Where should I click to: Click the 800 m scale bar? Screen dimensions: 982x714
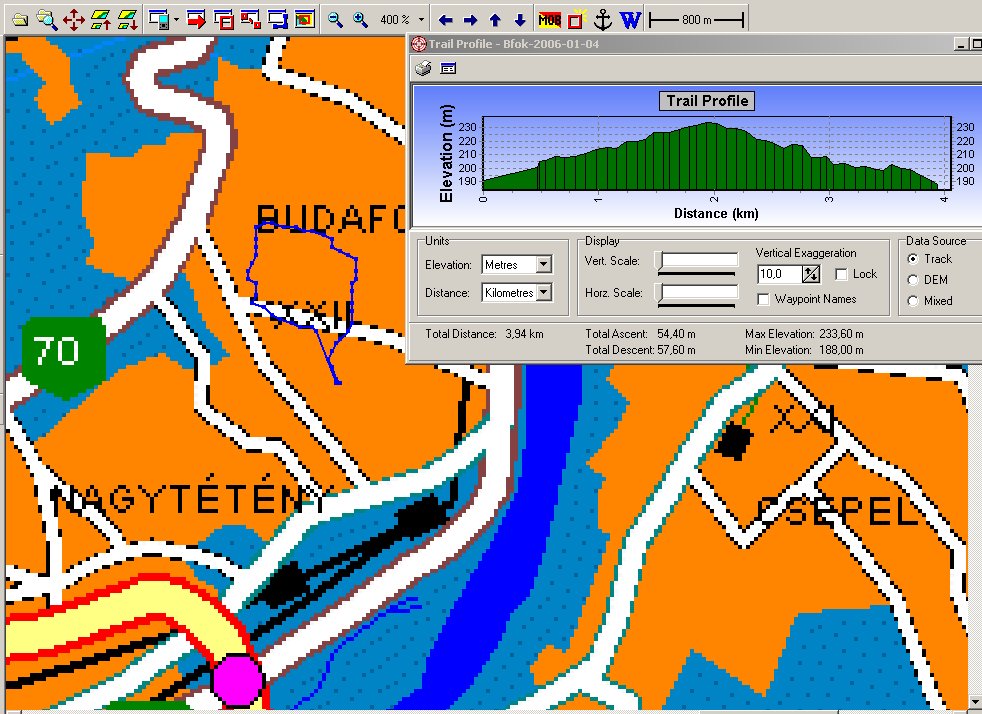[696, 20]
